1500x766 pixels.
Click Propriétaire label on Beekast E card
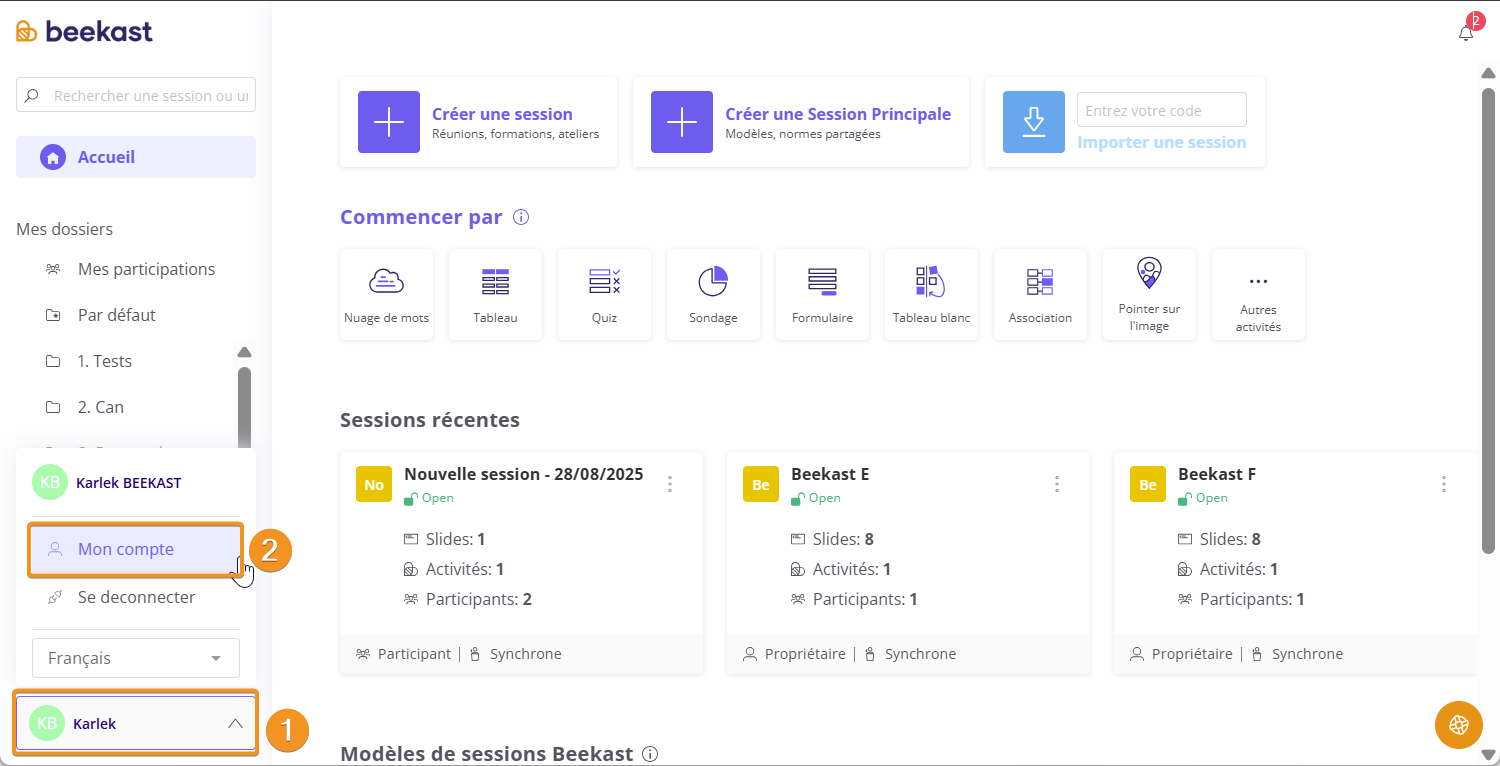click(805, 654)
